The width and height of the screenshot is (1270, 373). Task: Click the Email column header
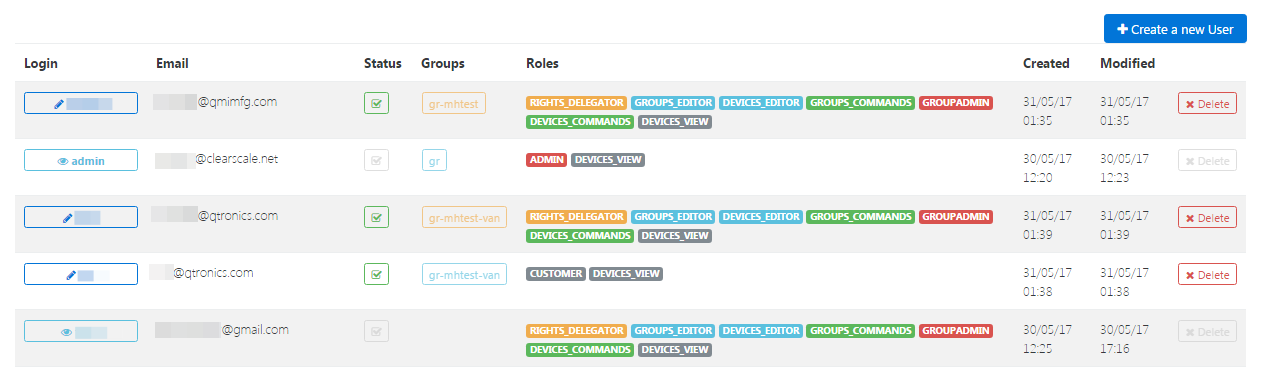(x=172, y=63)
